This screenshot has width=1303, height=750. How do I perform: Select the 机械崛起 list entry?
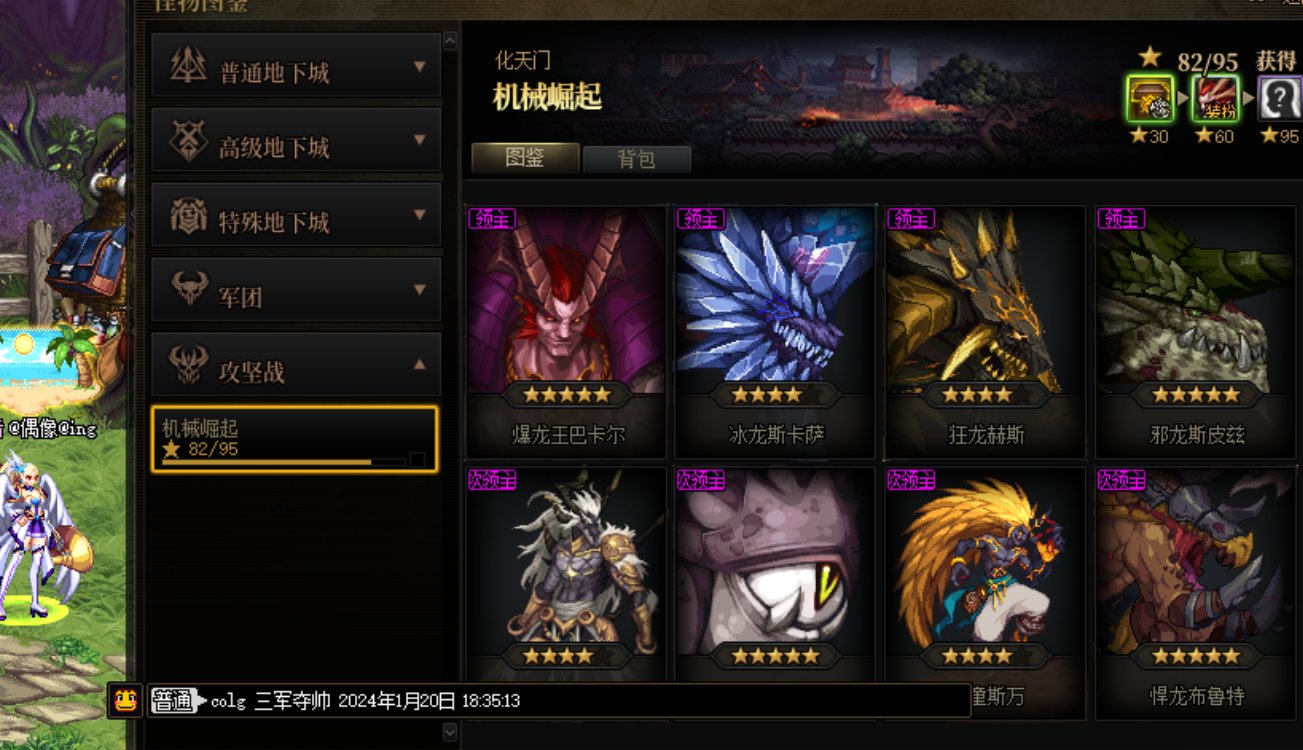coord(295,439)
